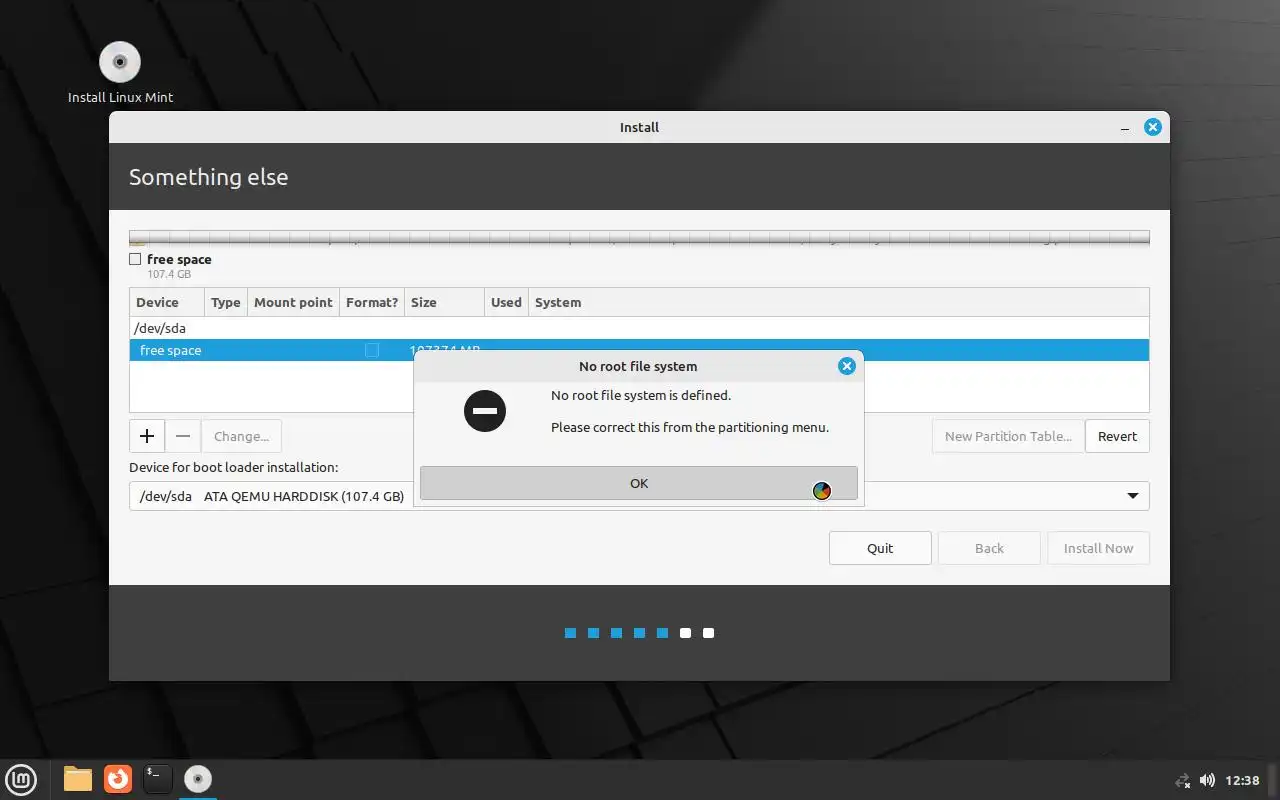This screenshot has height=800, width=1280.
Task: Open the Install Linux Mint desktop icon
Action: coord(120,73)
